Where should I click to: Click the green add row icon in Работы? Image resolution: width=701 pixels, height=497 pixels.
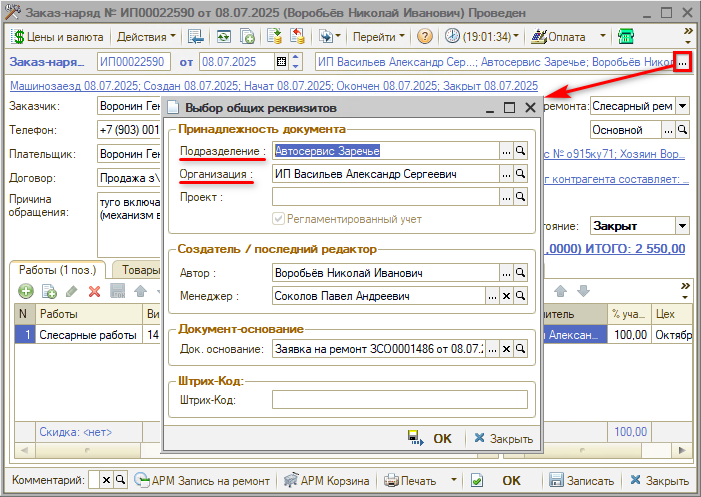click(23, 291)
